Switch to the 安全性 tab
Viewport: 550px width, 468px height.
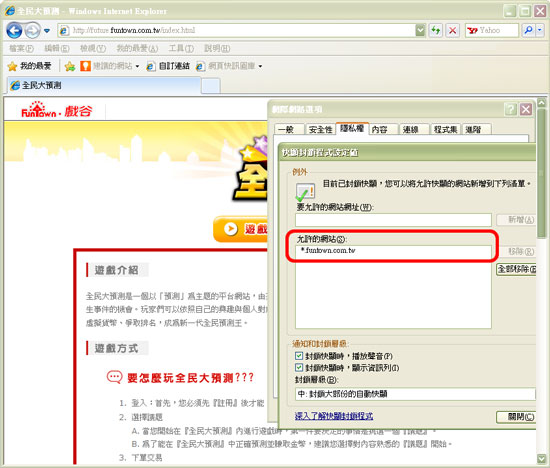(x=320, y=129)
